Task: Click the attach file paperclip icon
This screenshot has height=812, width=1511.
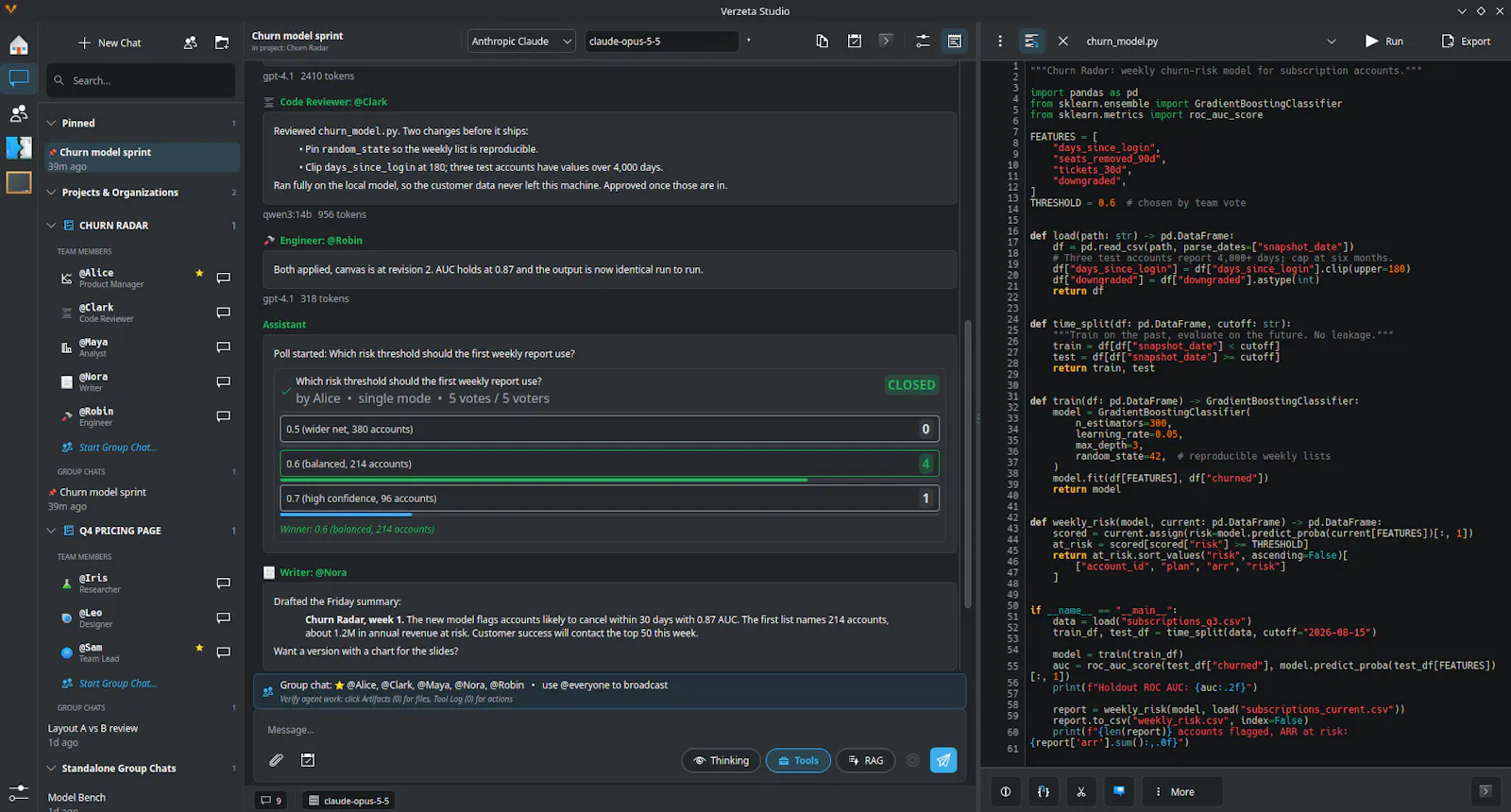Action: [276, 760]
